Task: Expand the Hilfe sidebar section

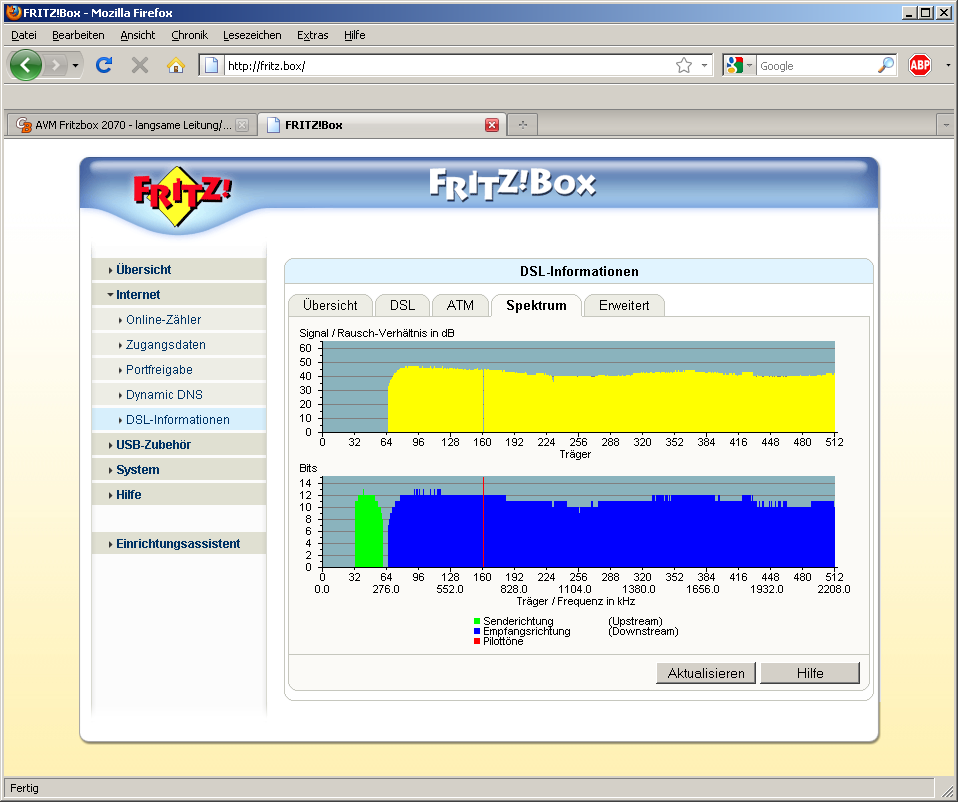Action: click(x=178, y=495)
